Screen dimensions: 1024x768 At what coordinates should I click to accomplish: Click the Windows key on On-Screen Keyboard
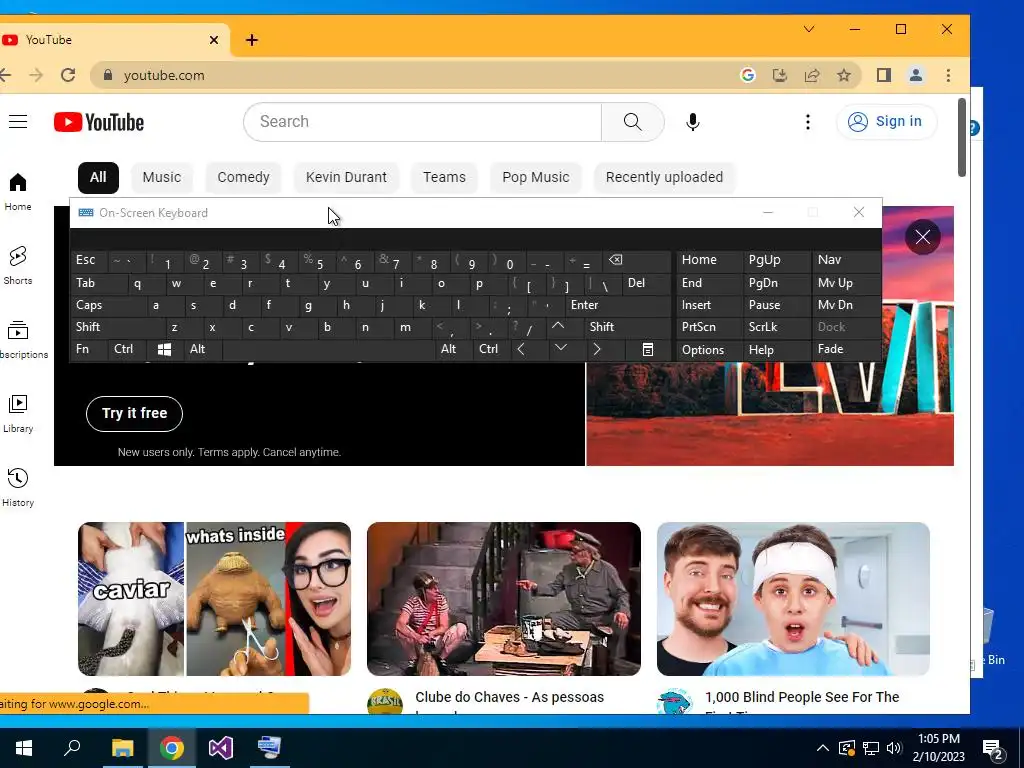point(165,349)
